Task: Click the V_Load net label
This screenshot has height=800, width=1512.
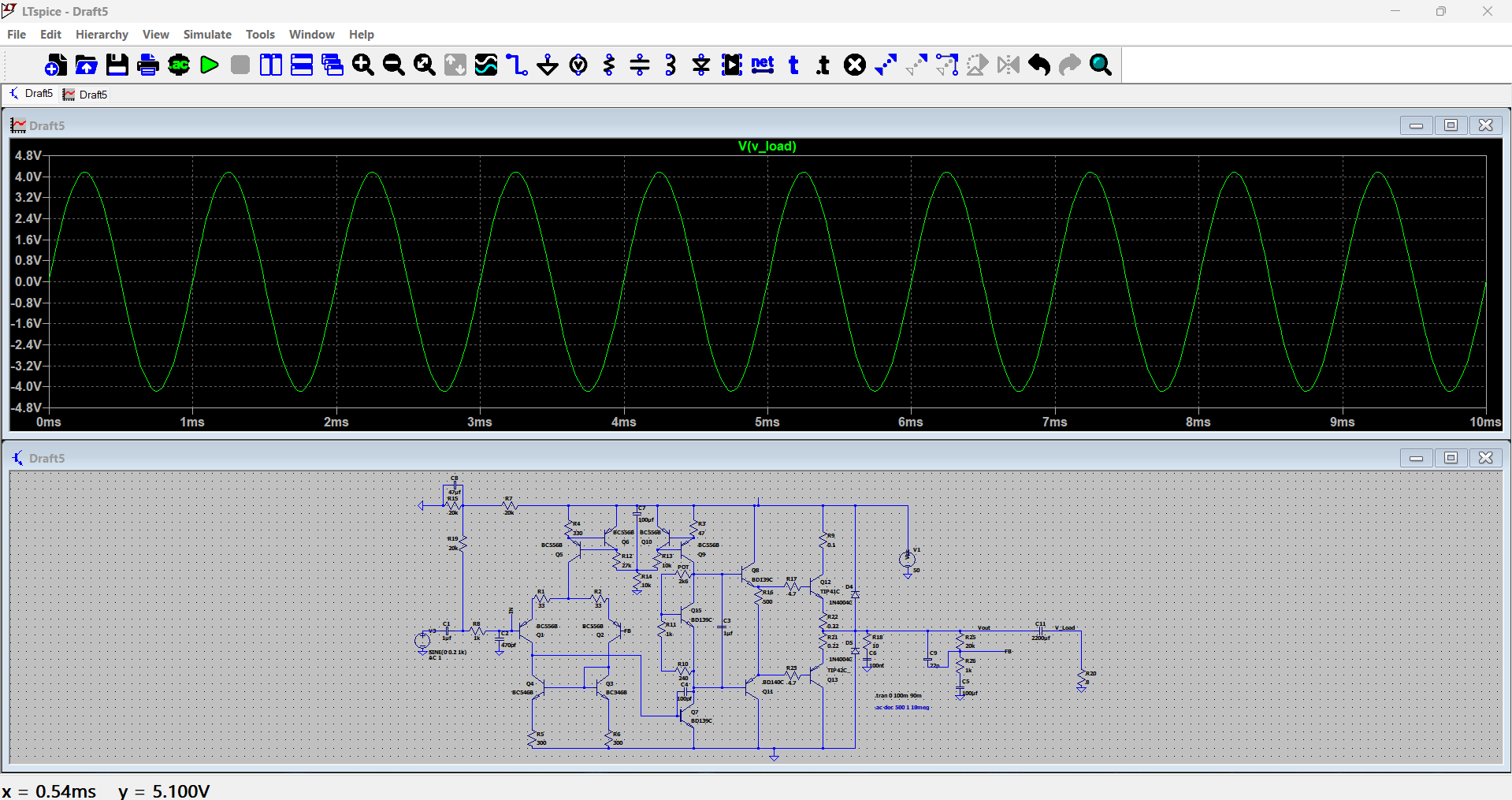Action: pos(1064,628)
